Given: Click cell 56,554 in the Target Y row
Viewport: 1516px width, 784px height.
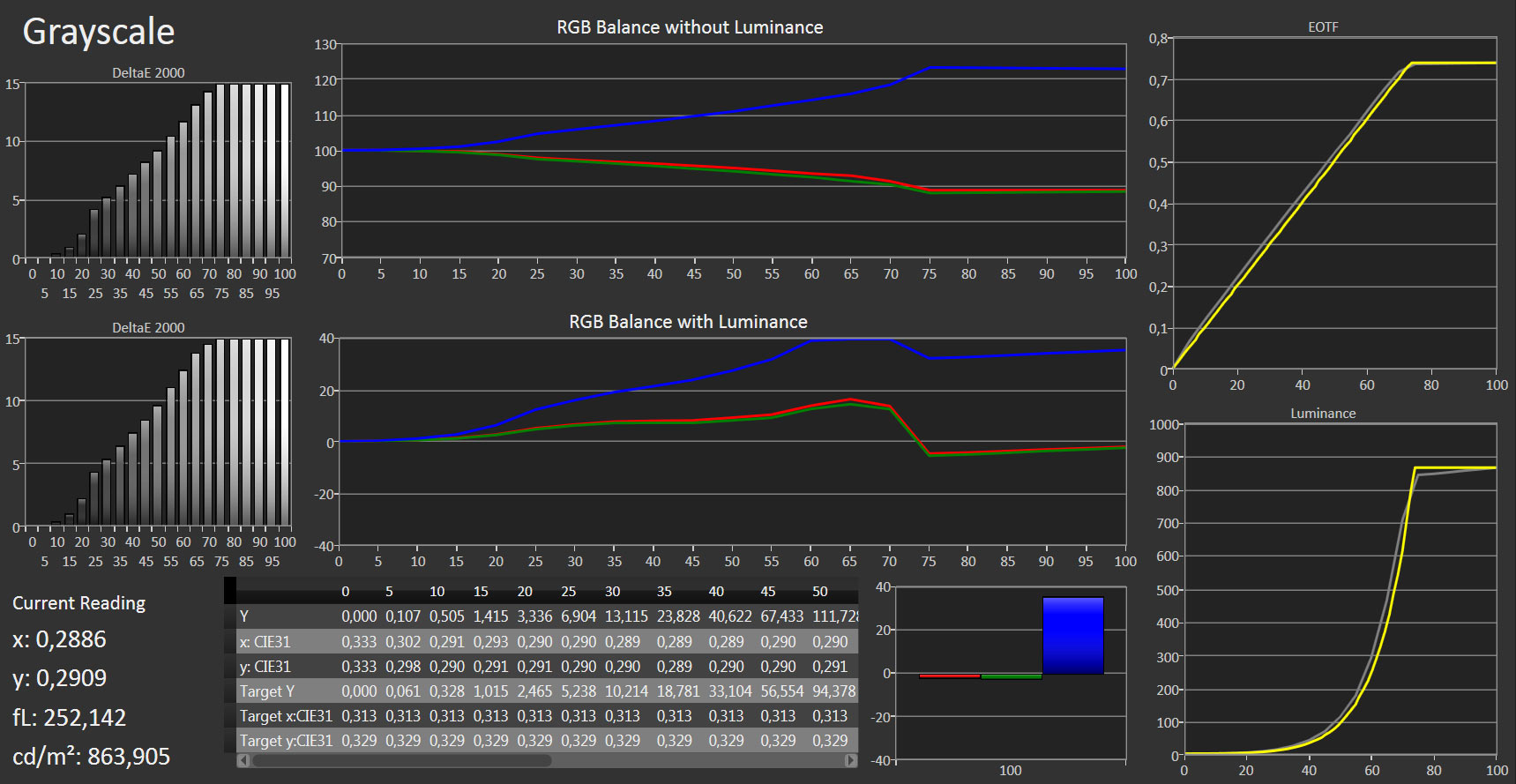Looking at the screenshot, I should click(782, 691).
